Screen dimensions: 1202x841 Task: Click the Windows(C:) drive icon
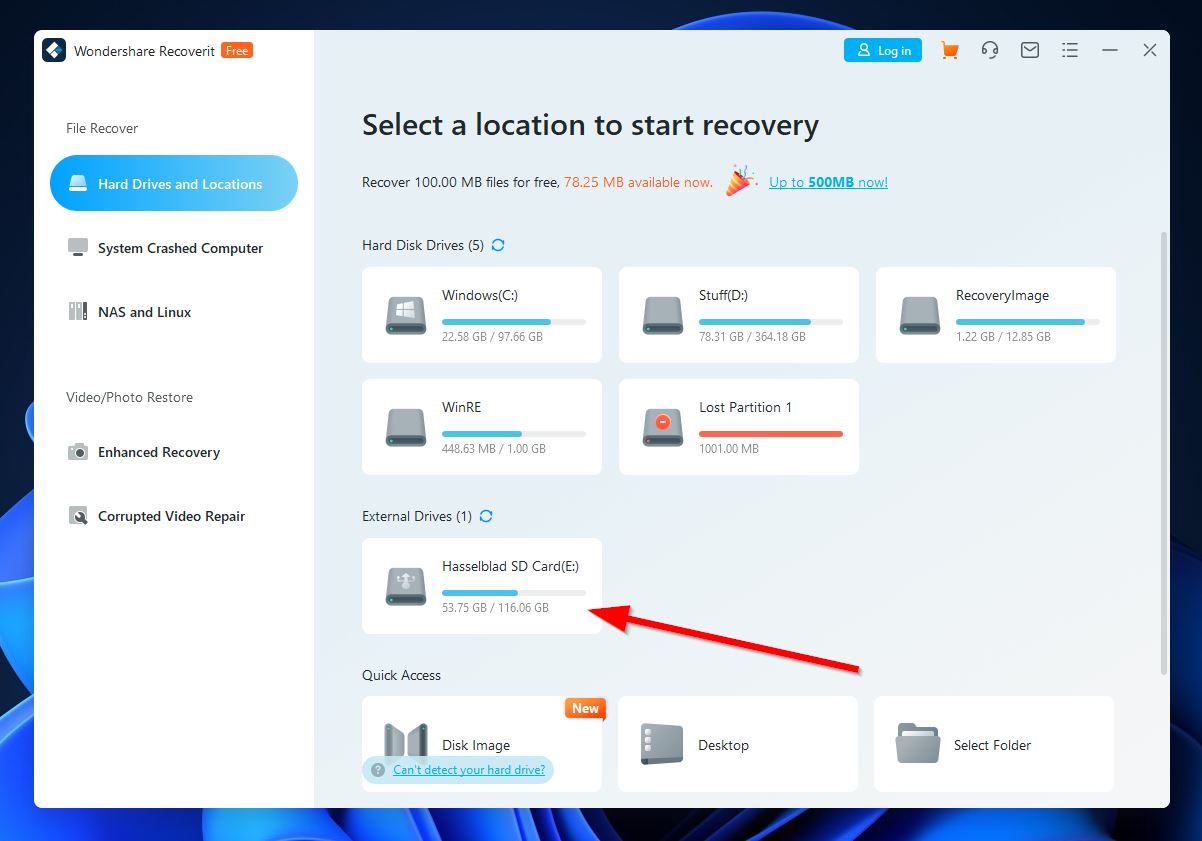point(406,314)
